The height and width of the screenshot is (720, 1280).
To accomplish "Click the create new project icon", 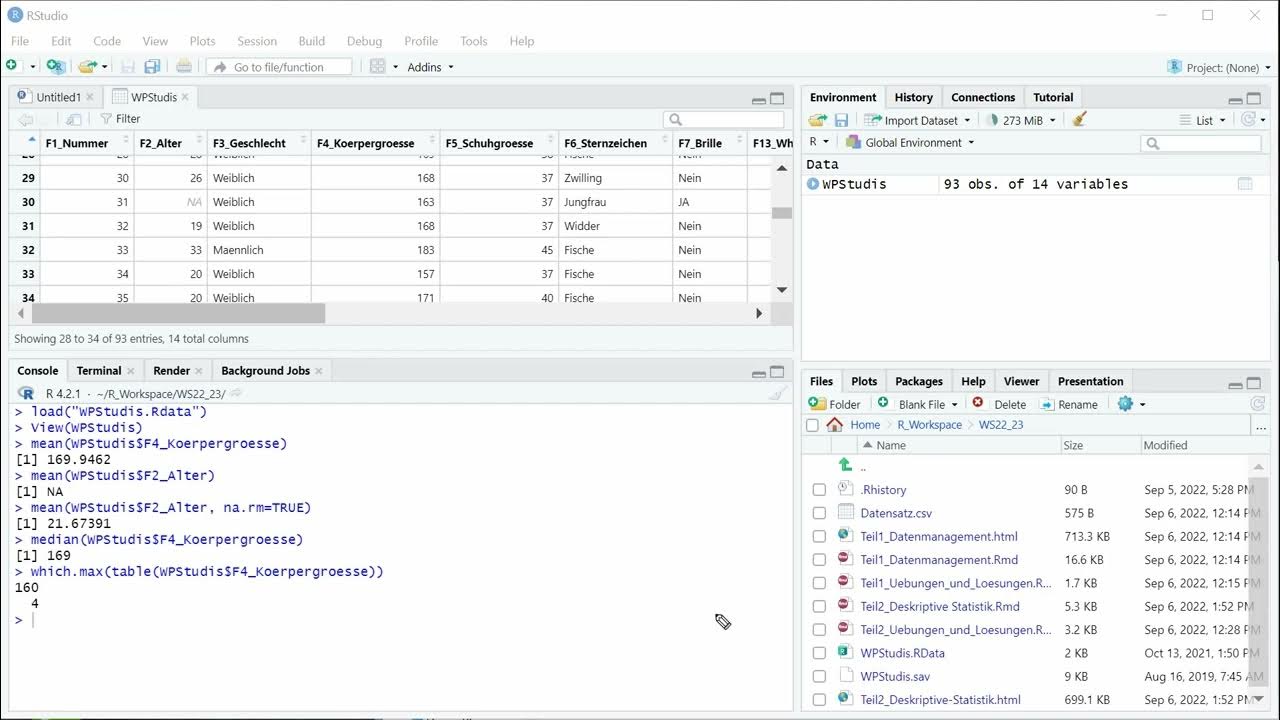I will pos(56,67).
